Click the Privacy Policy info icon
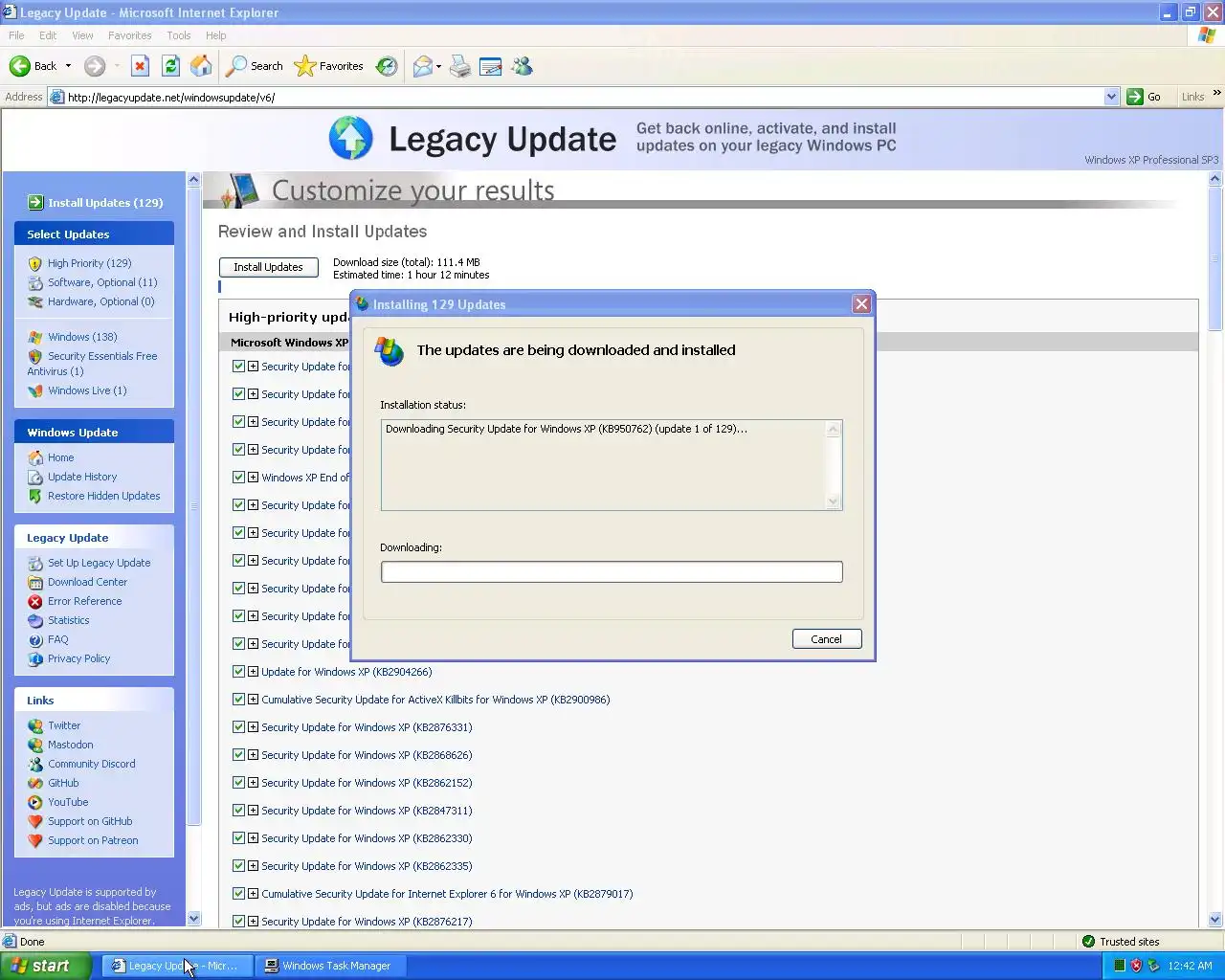 [35, 658]
